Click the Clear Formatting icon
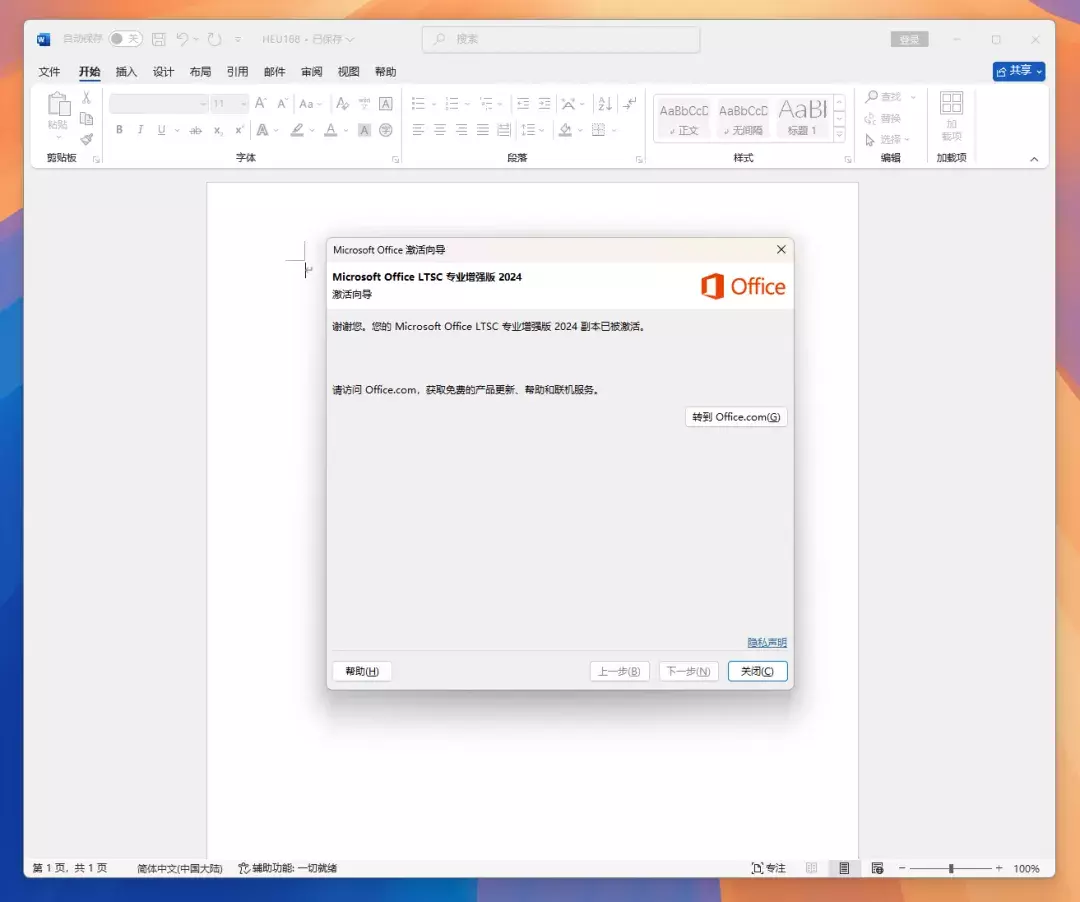The image size is (1080, 902). [x=342, y=104]
